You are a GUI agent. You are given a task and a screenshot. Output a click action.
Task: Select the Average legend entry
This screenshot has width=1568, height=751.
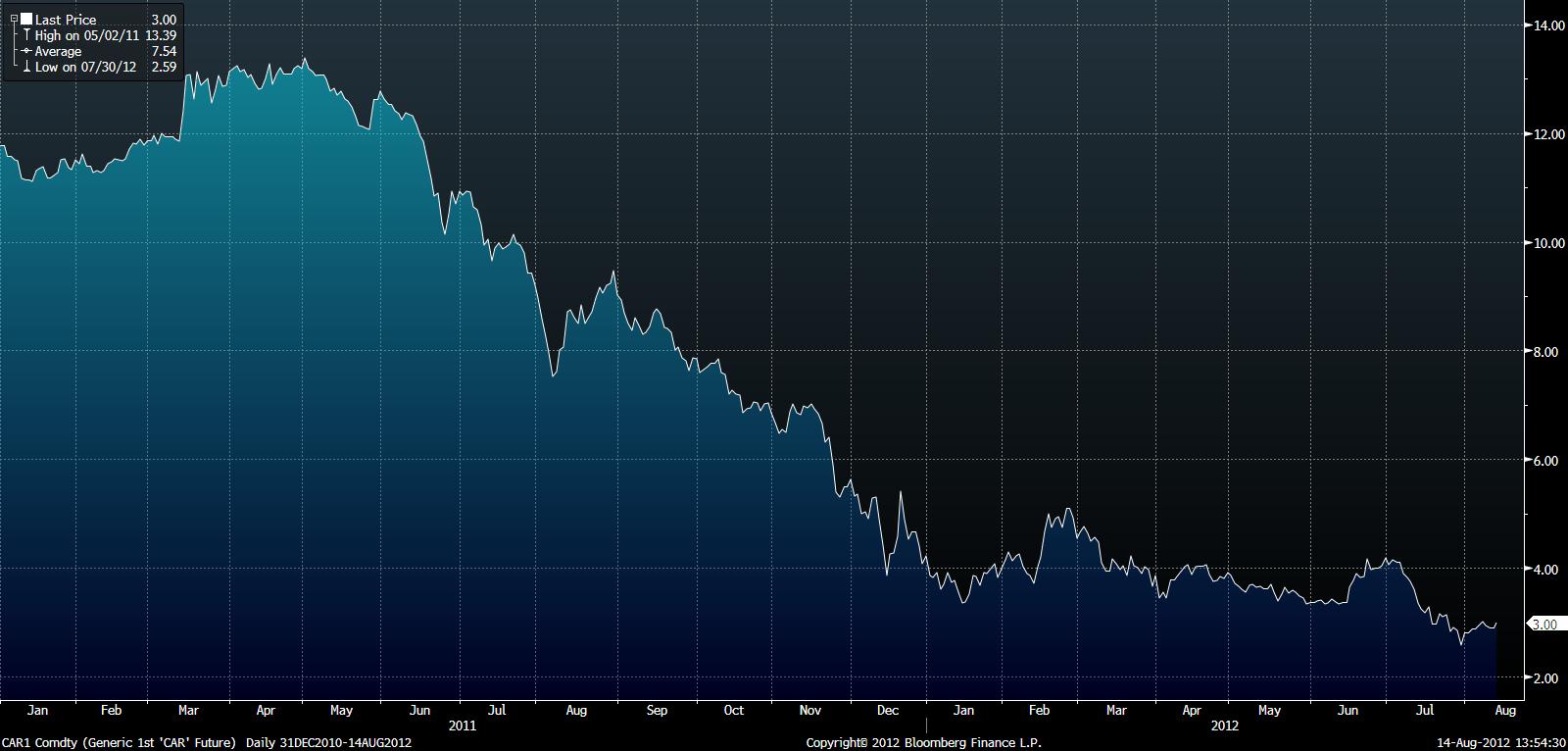pos(58,51)
